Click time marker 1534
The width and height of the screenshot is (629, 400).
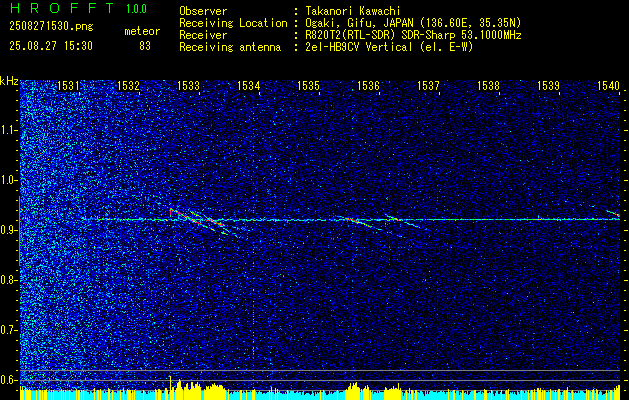[x=248, y=86]
